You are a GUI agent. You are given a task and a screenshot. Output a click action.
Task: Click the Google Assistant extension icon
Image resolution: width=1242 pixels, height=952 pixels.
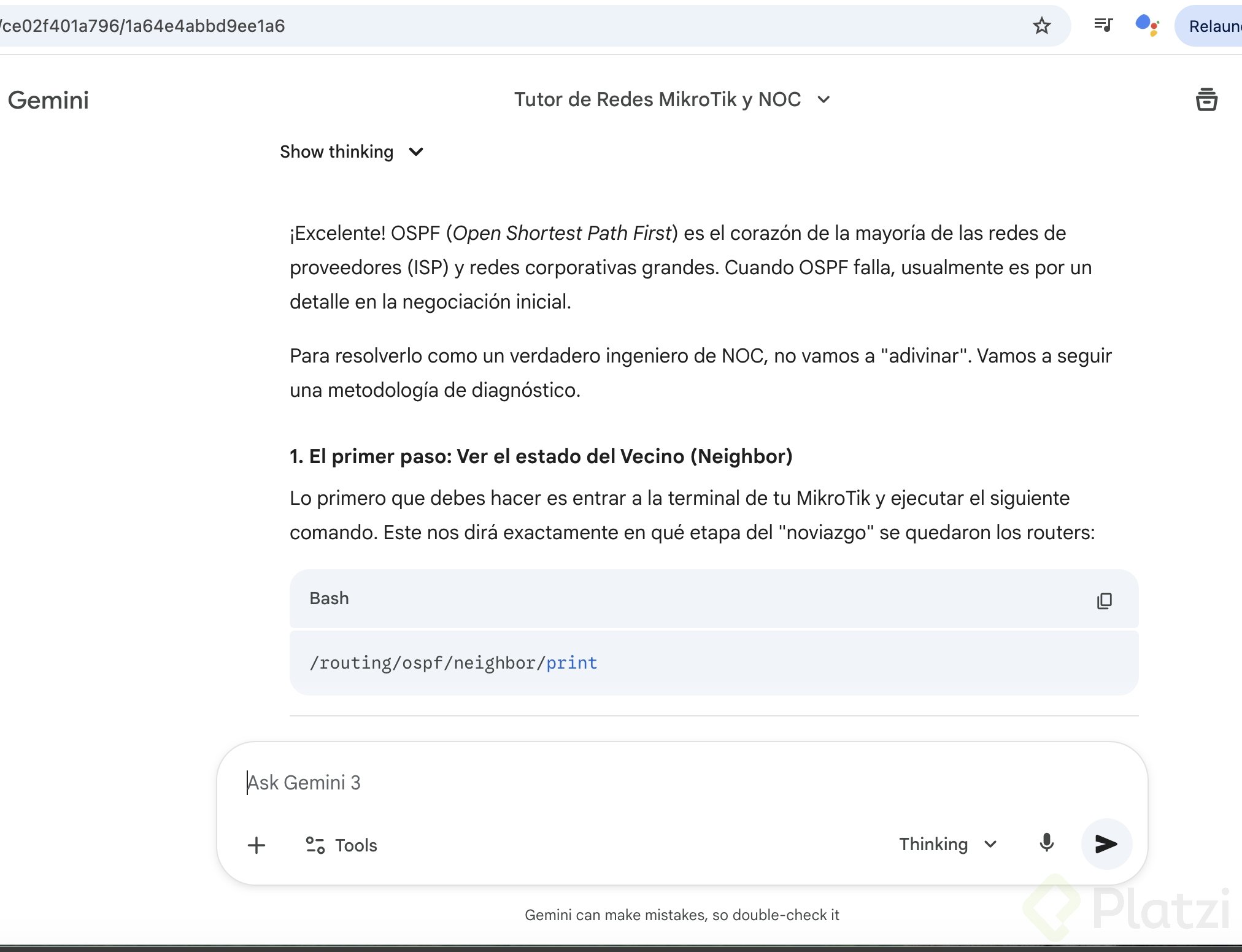[x=1146, y=25]
